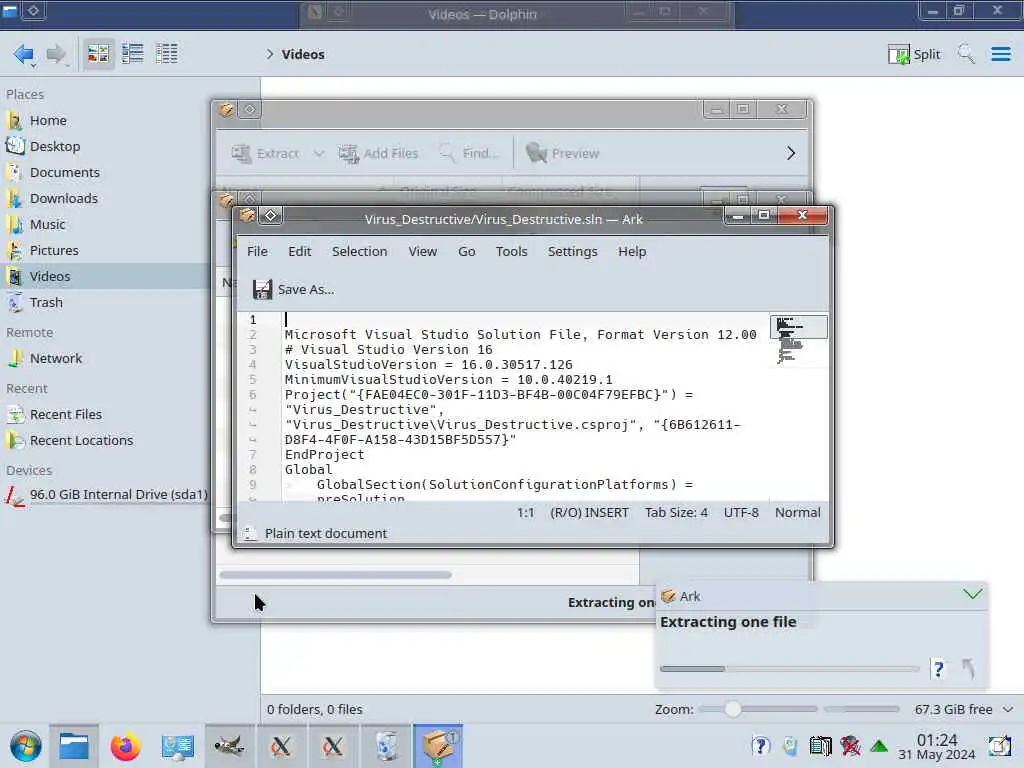Open the system tray help icon
Image resolution: width=1024 pixels, height=768 pixels.
(x=761, y=746)
